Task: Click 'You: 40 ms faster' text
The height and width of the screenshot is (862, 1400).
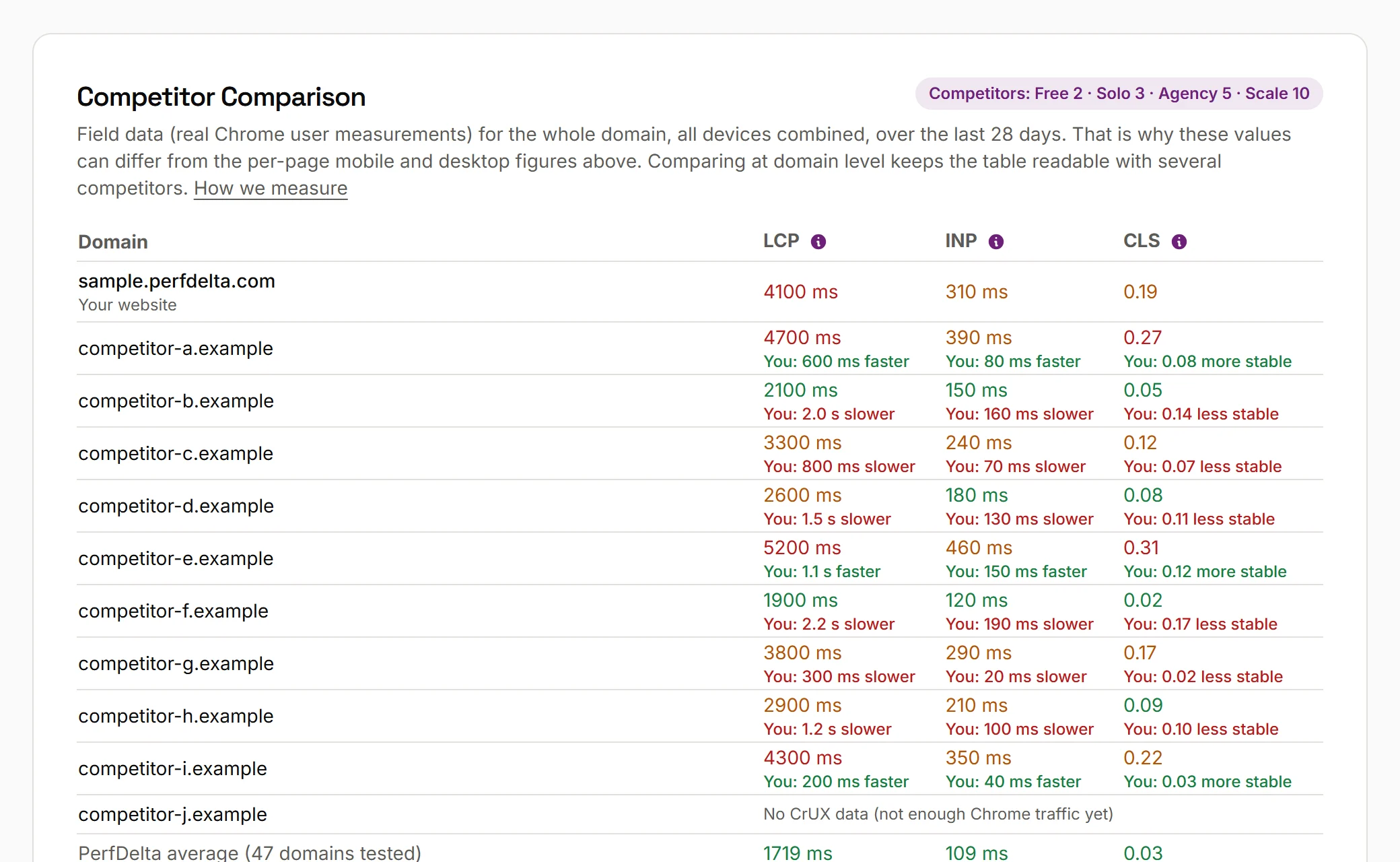Action: [1013, 782]
